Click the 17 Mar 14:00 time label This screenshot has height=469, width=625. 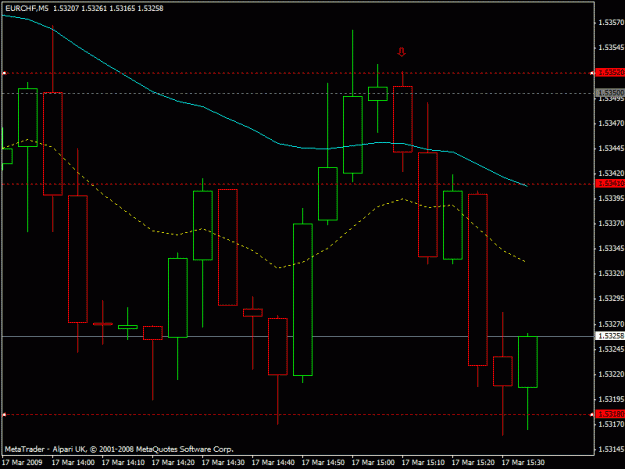pos(73,462)
